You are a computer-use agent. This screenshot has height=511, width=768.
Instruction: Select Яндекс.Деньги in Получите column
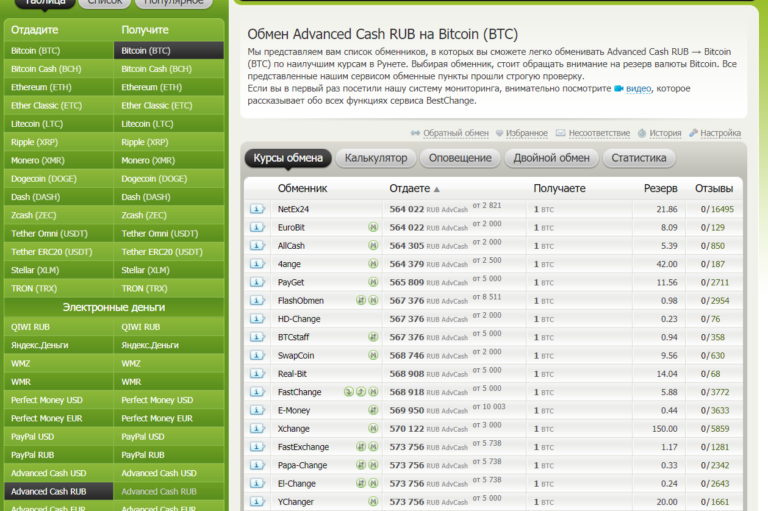(x=169, y=345)
